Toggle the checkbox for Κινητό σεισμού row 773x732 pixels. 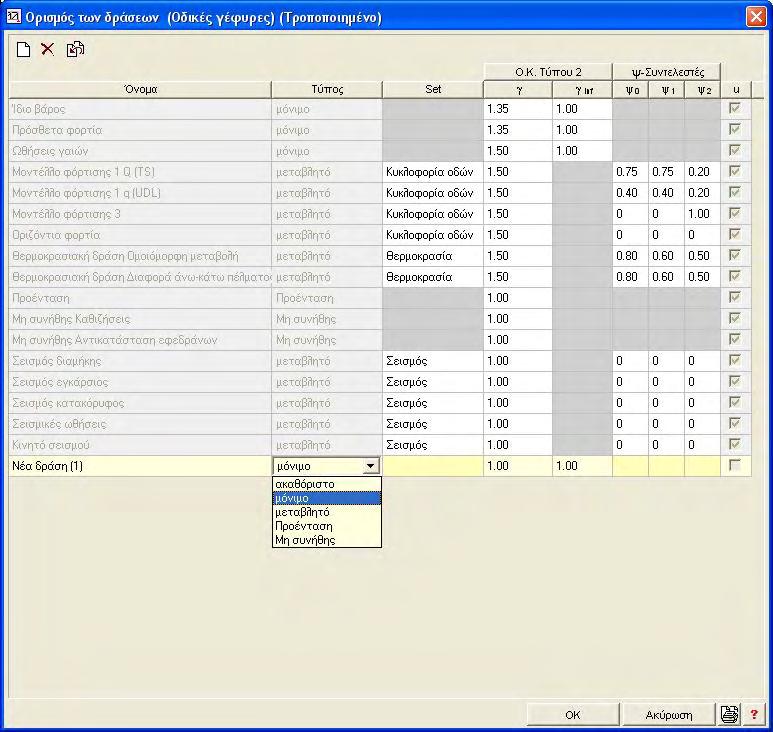(x=735, y=444)
